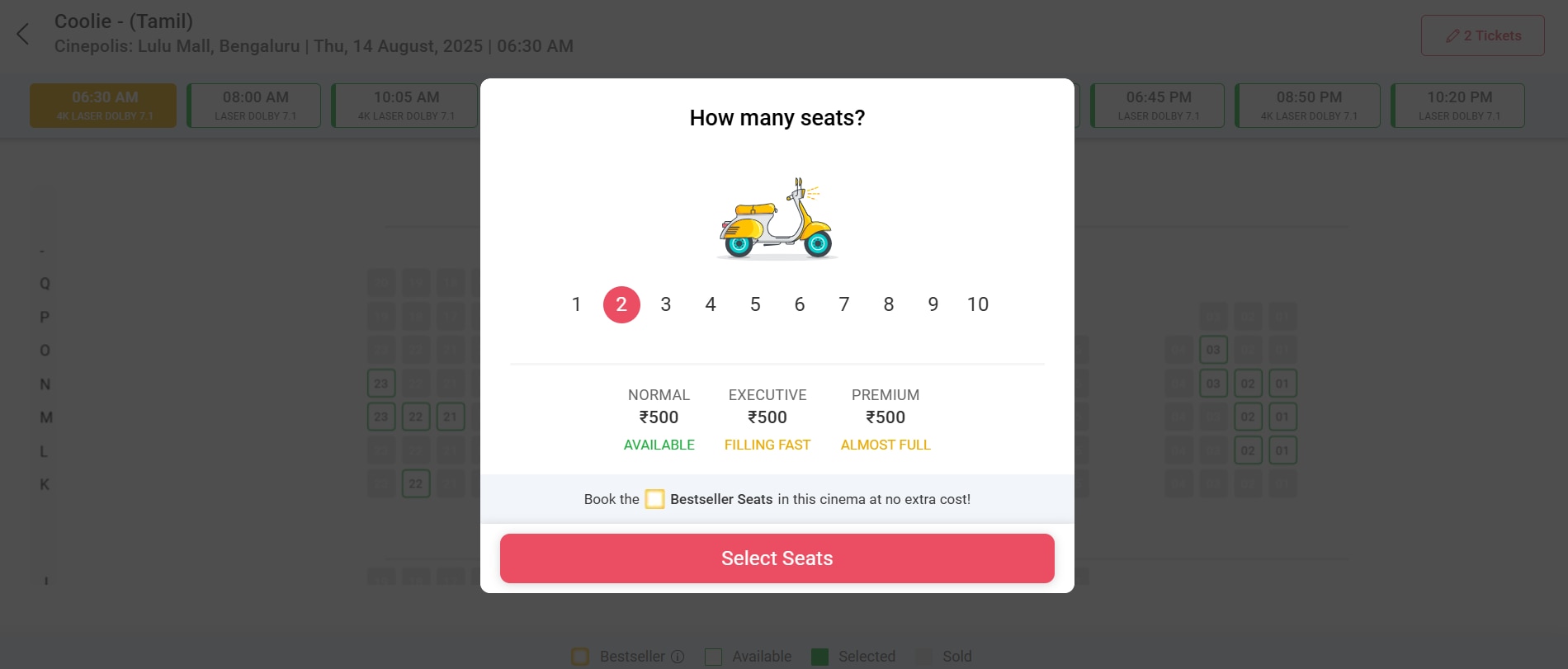Screen dimensions: 1568x669
Task: Switch to 10:05 AM showtime
Action: tap(405, 106)
